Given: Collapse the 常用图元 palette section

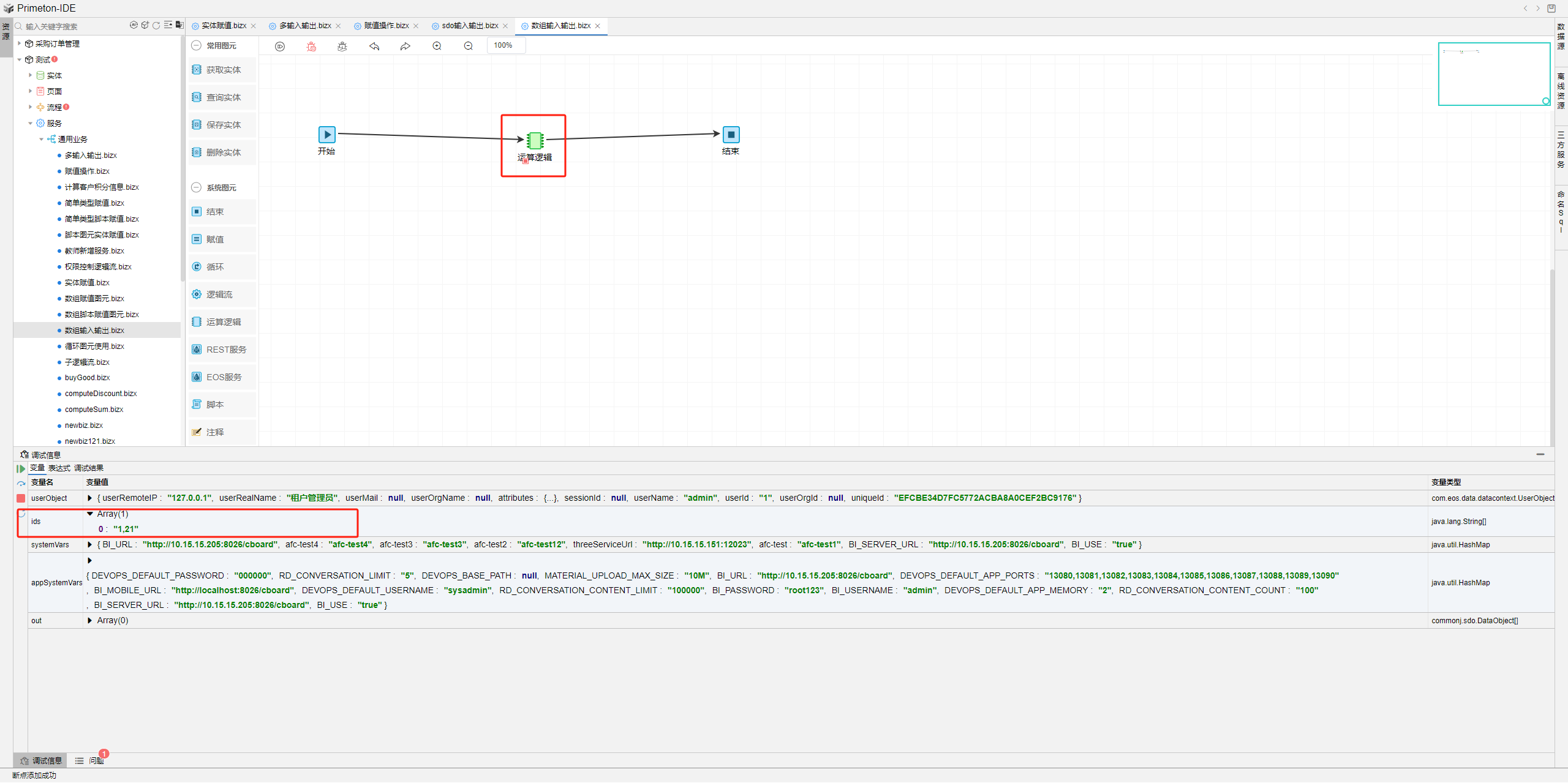Looking at the screenshot, I should pyautogui.click(x=197, y=46).
